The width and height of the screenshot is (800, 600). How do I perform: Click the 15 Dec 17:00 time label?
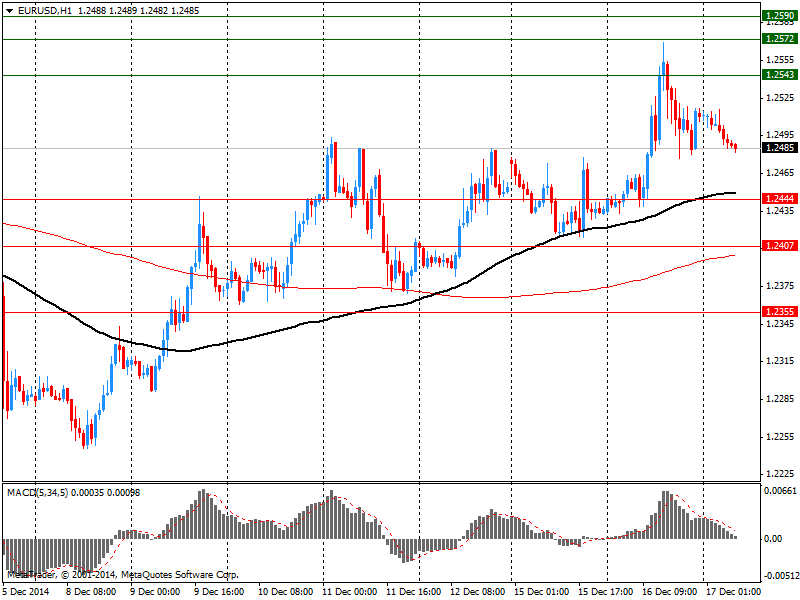click(x=606, y=592)
